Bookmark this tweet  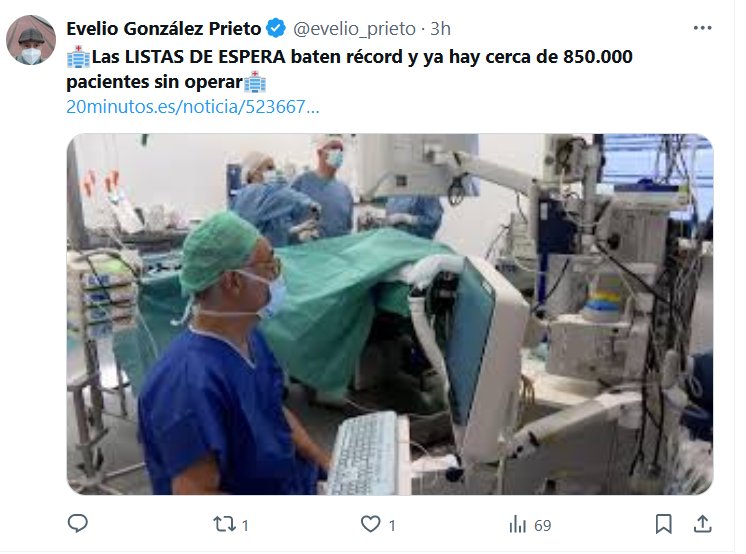click(663, 524)
